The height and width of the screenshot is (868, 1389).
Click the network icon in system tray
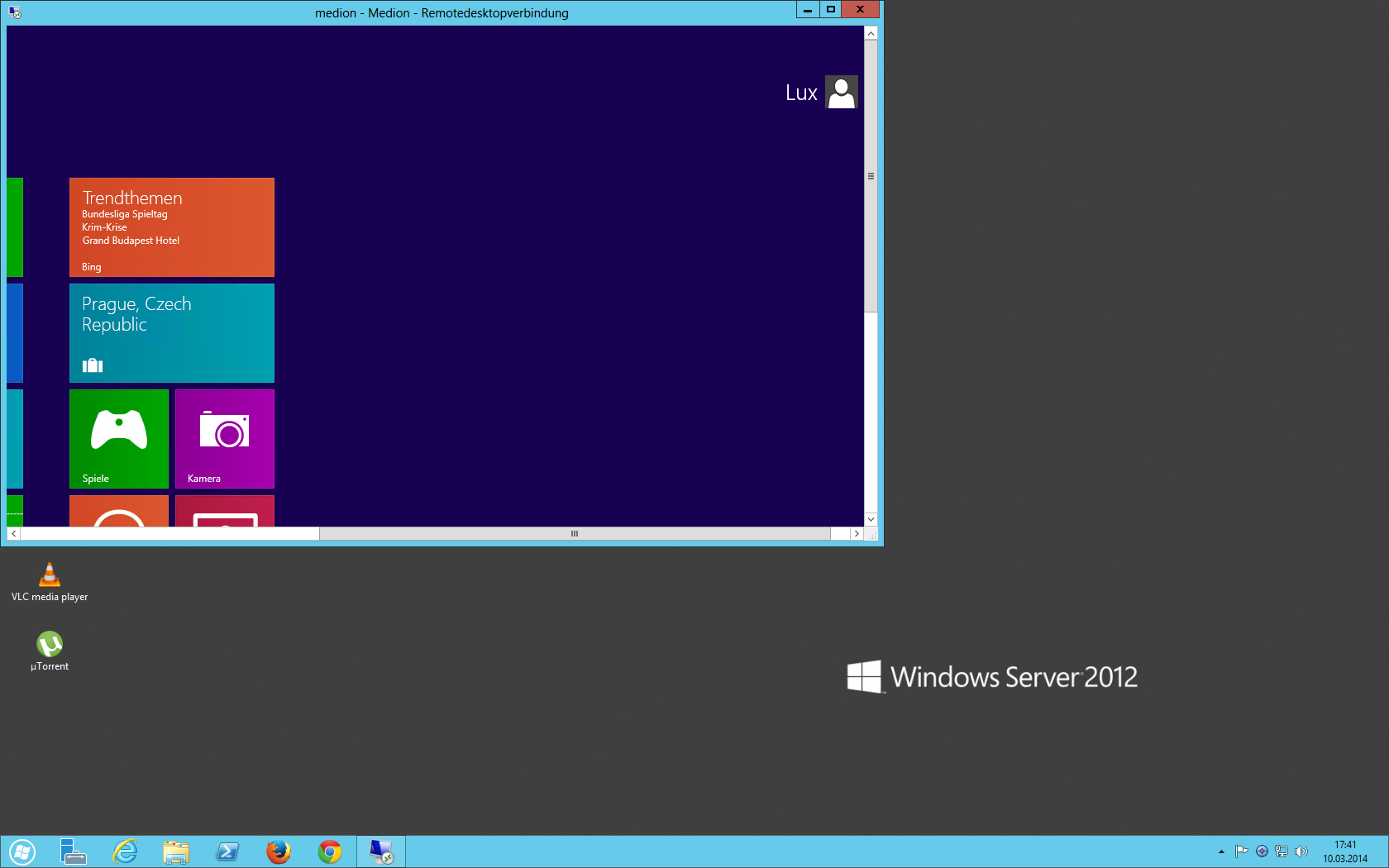(x=1282, y=851)
